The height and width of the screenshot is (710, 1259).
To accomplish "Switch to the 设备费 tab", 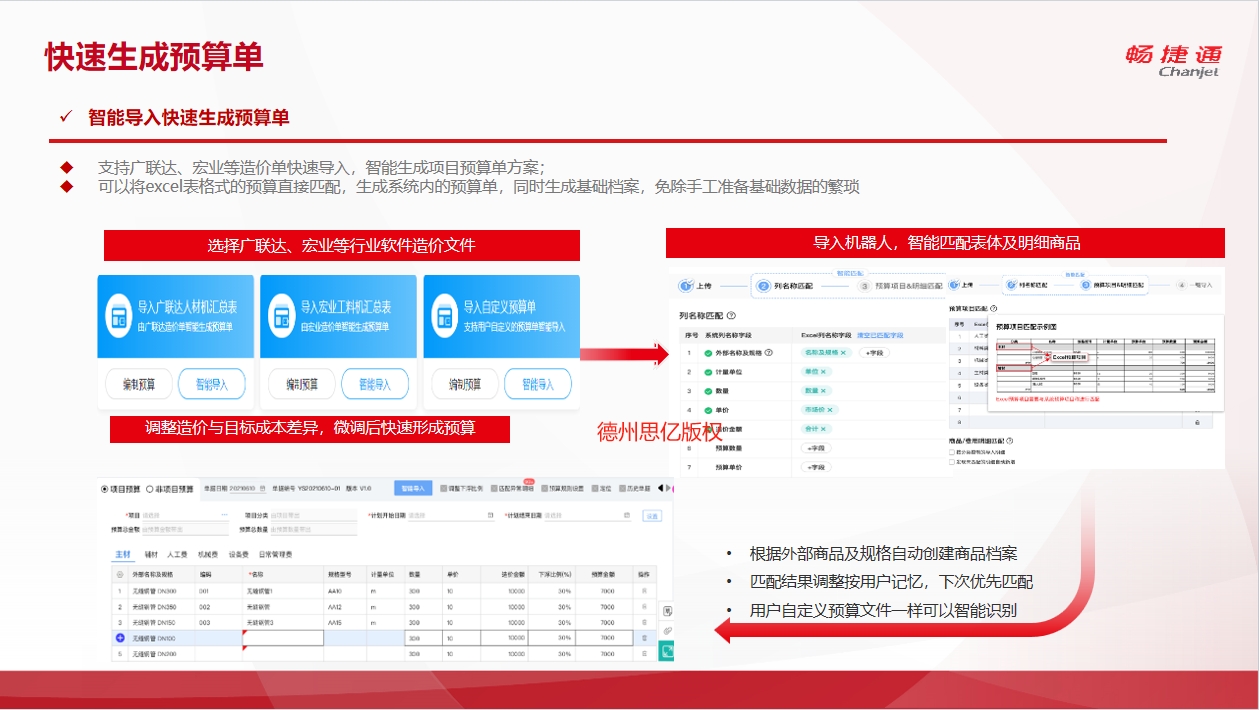I will (239, 553).
